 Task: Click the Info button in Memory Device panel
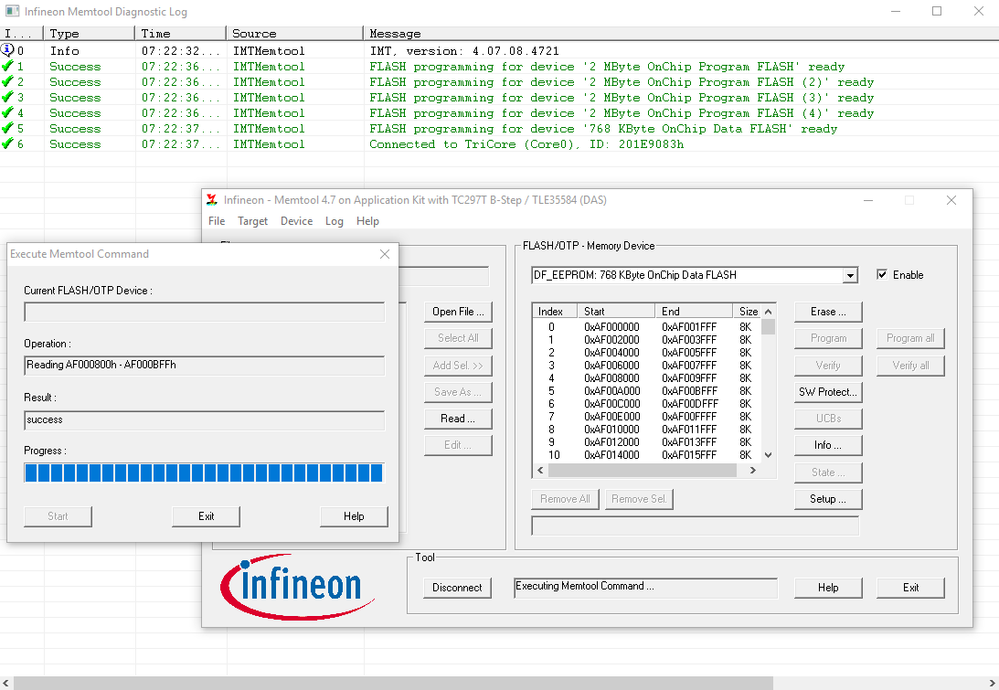[x=828, y=445]
